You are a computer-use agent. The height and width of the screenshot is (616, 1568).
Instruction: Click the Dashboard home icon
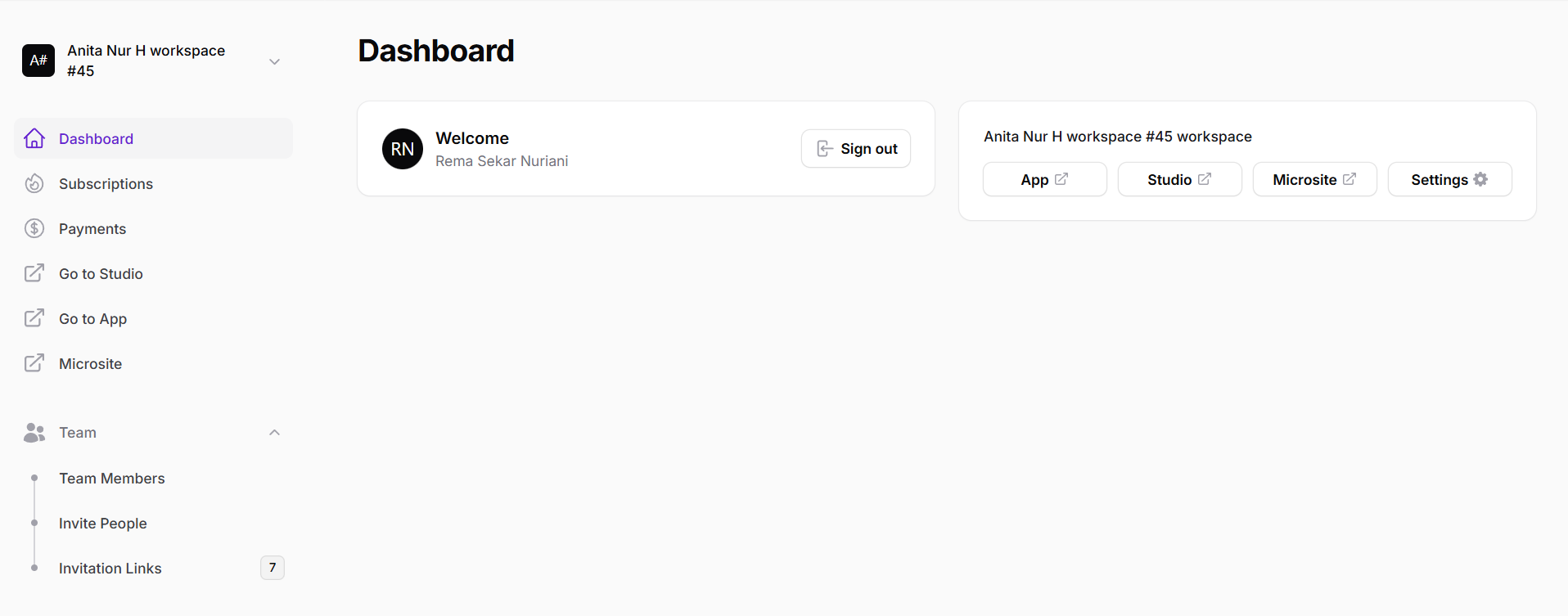pos(34,138)
